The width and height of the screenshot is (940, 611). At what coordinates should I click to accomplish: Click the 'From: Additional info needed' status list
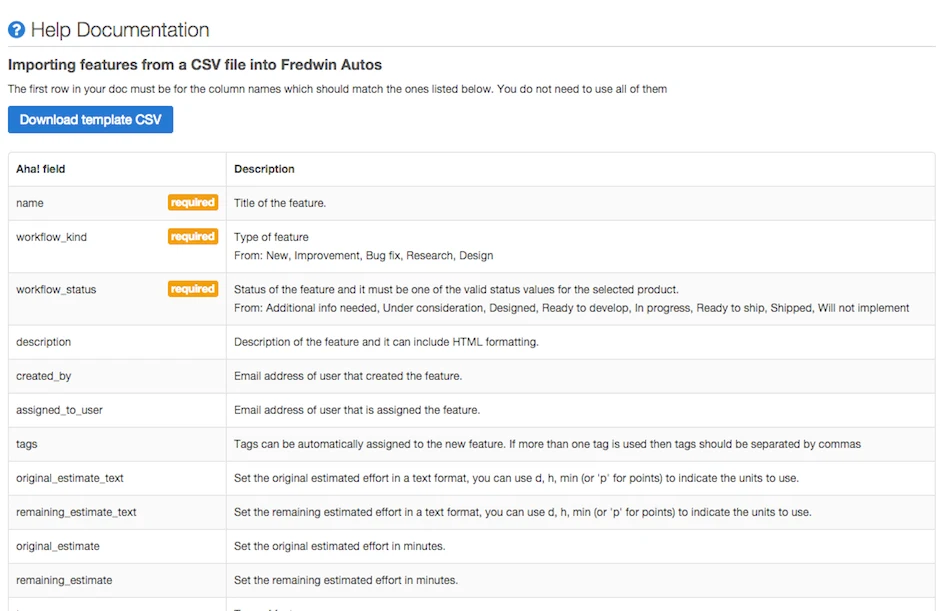point(572,308)
